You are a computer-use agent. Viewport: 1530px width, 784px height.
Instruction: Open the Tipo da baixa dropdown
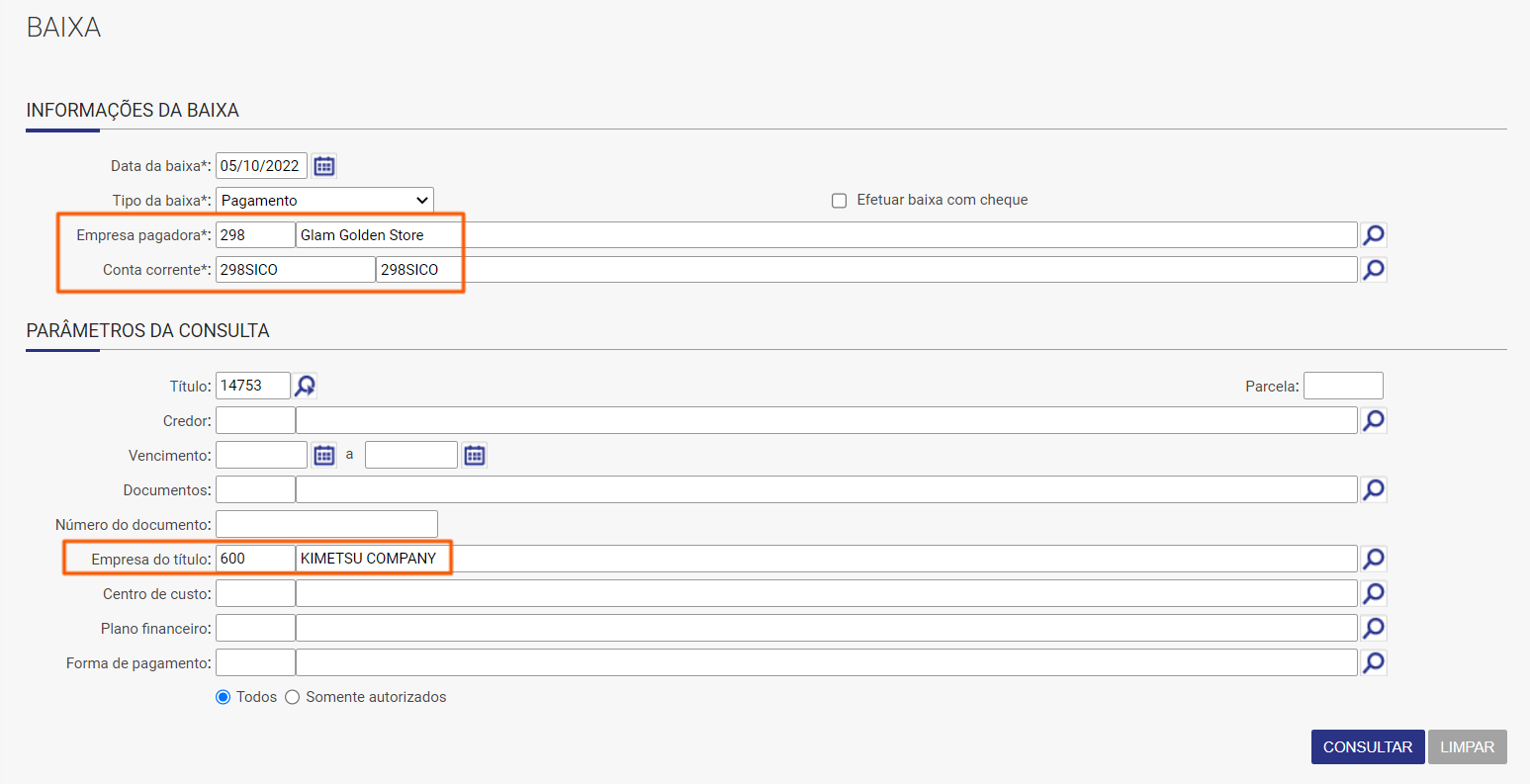point(324,201)
